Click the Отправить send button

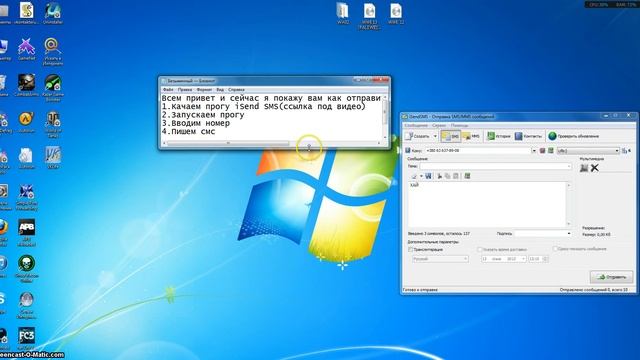611,277
